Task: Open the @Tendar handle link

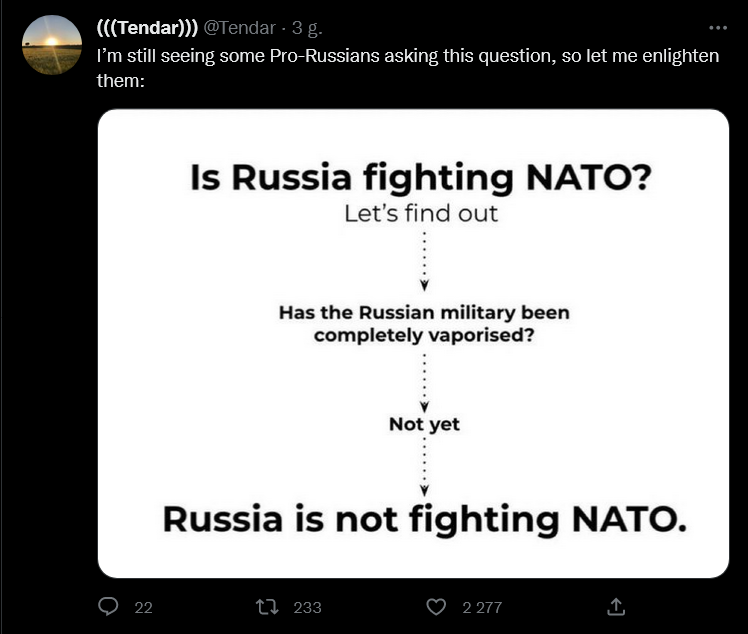Action: (x=239, y=28)
